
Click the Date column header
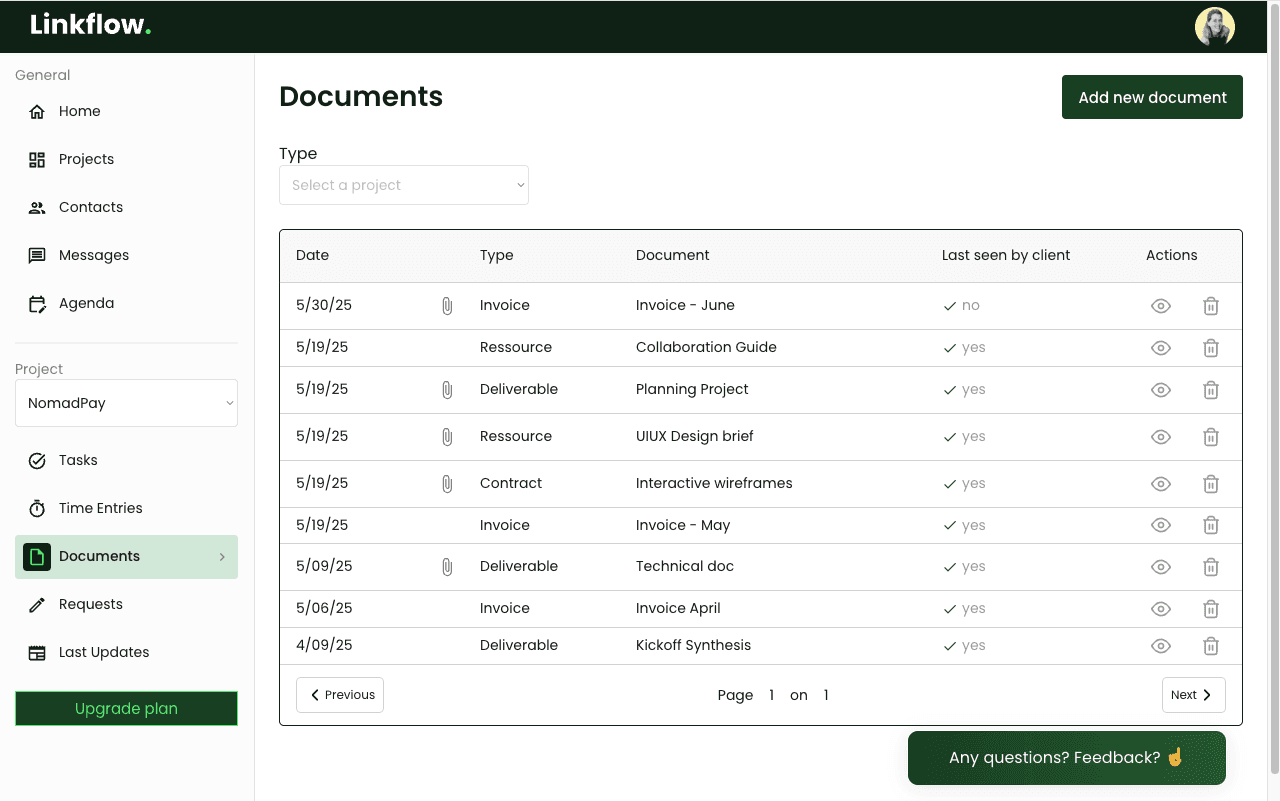[312, 255]
